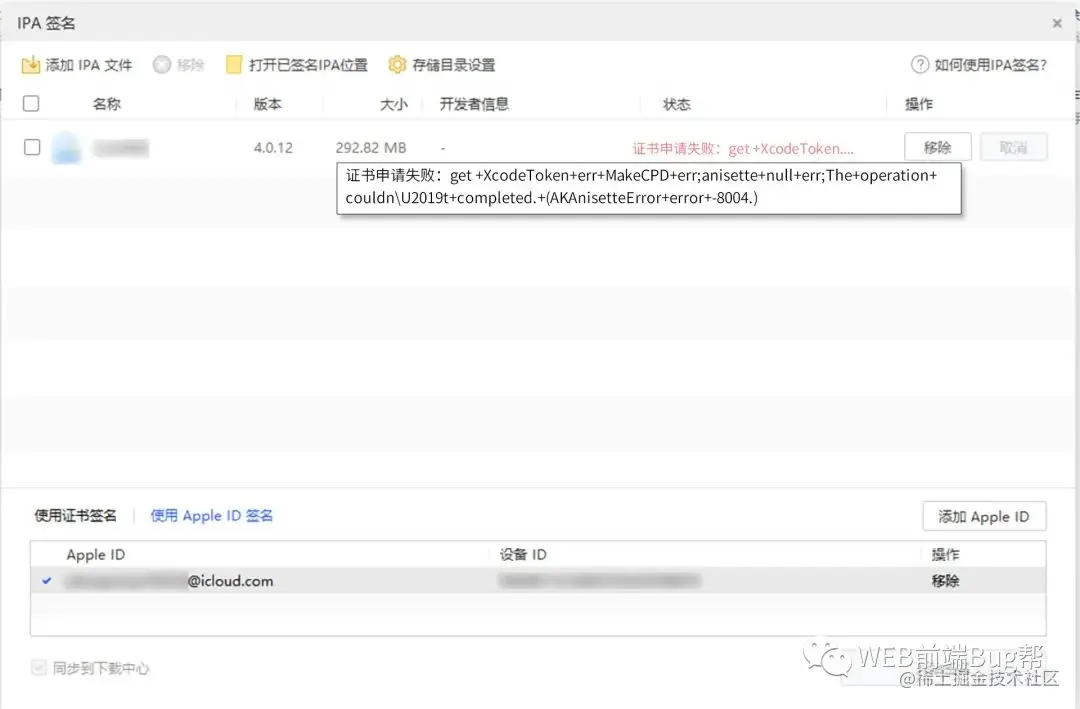Click the greyed remove circle icon in toolbar
This screenshot has width=1080, height=709.
(162, 65)
